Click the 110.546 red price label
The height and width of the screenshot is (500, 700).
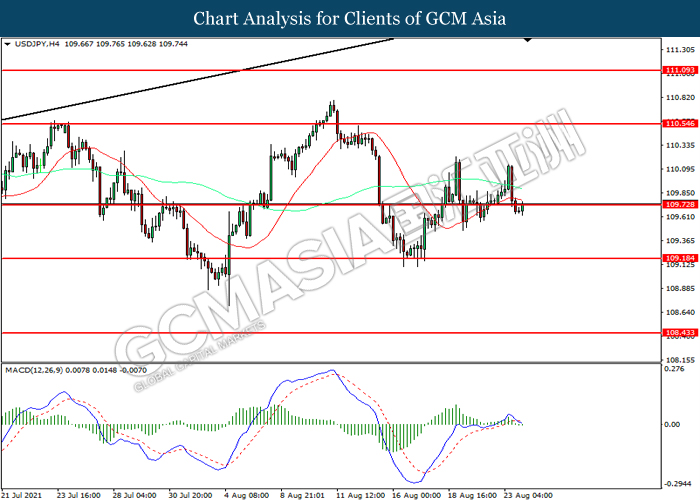point(680,123)
